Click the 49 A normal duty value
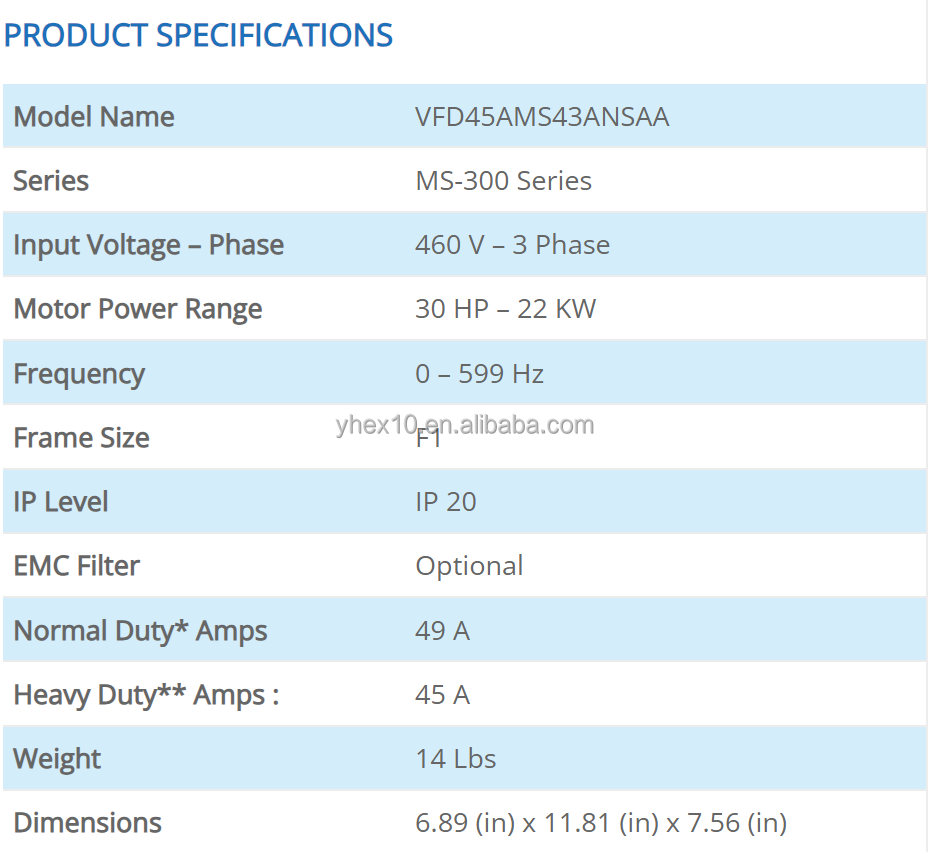This screenshot has width=928, height=852. click(442, 631)
